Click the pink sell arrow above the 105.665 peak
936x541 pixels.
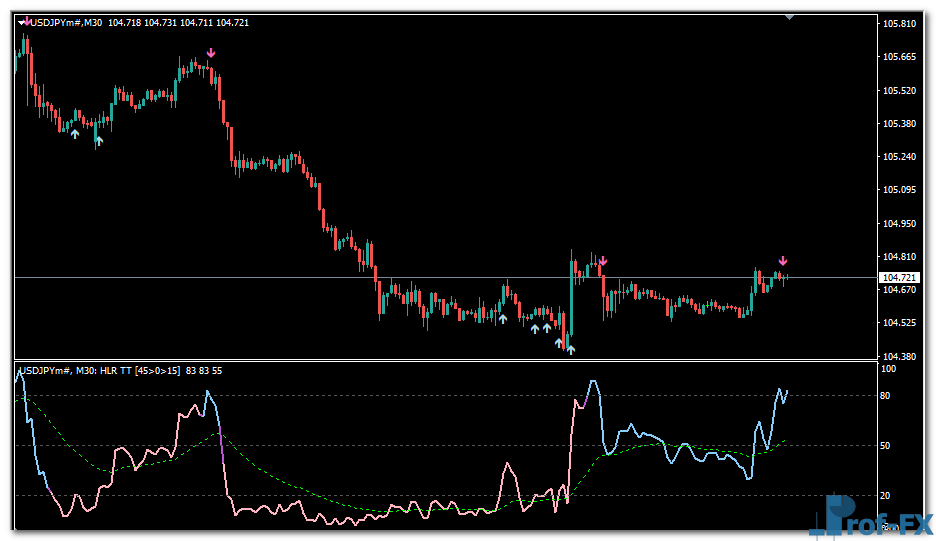[x=210, y=53]
